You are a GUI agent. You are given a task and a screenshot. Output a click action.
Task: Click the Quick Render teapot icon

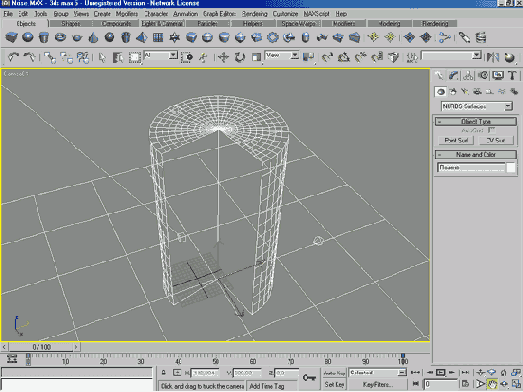(x=509, y=57)
